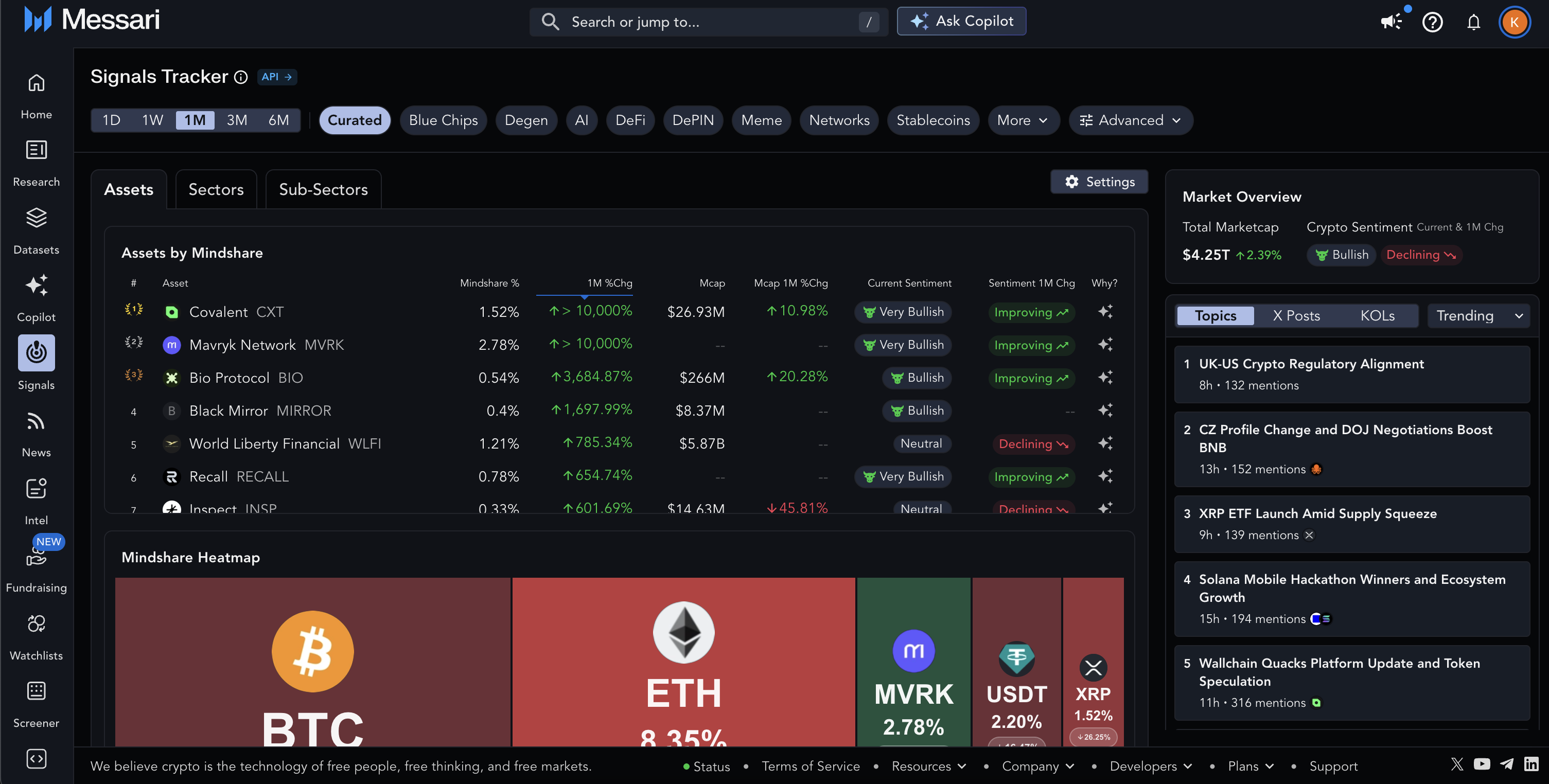Sort by the 1M %Chg column header
This screenshot has width=1549, height=784.
coord(609,283)
